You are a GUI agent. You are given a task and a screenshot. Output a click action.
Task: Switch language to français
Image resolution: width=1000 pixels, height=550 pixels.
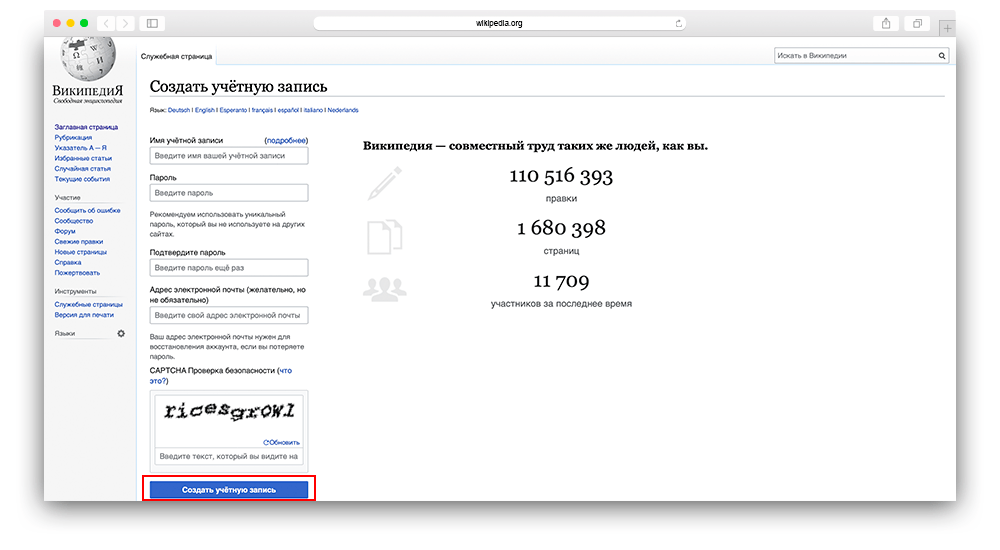point(262,110)
